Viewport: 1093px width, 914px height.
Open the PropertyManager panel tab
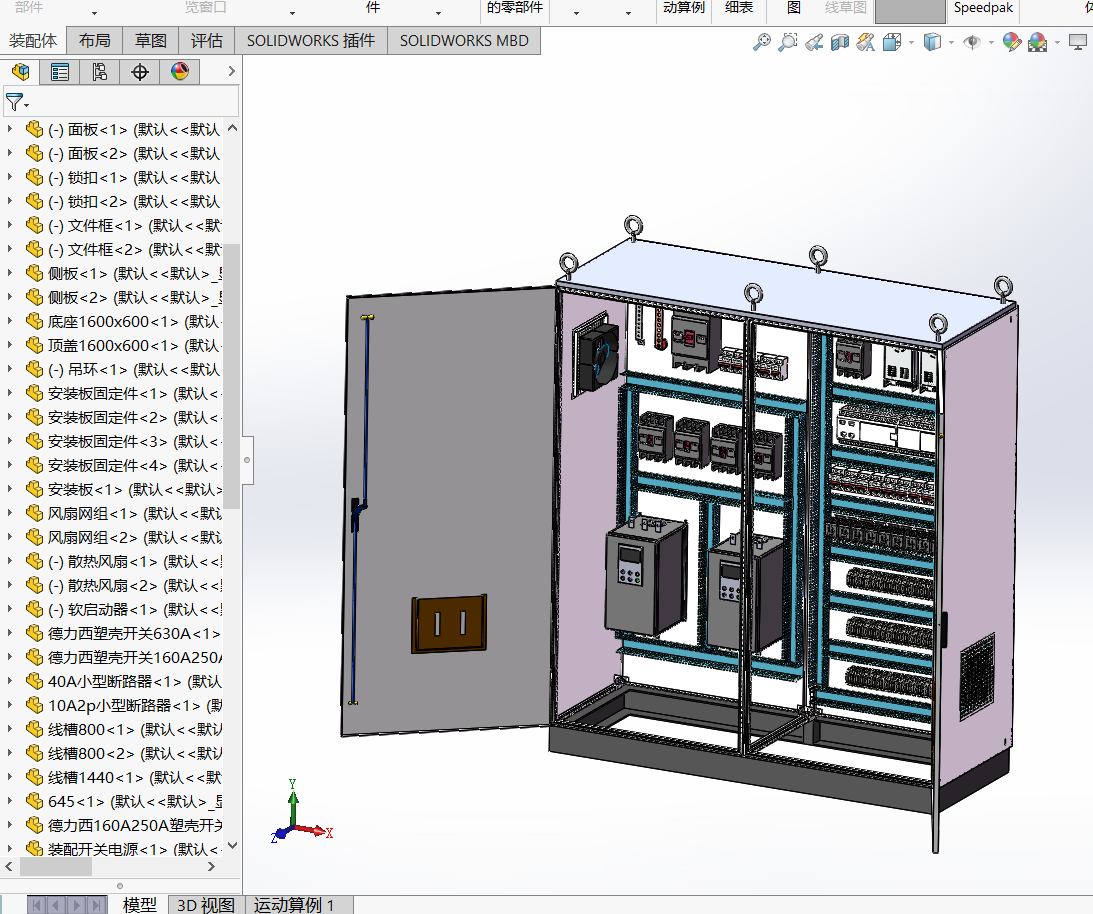click(60, 72)
